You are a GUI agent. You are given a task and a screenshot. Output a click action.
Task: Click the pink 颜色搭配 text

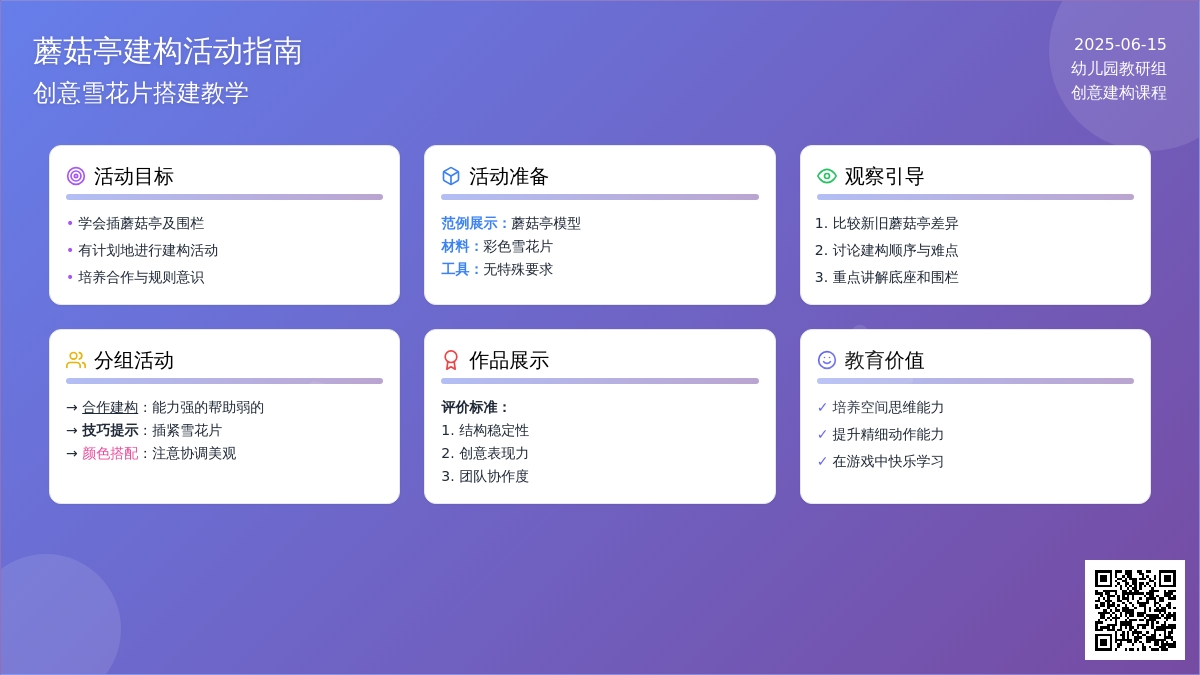coord(110,453)
